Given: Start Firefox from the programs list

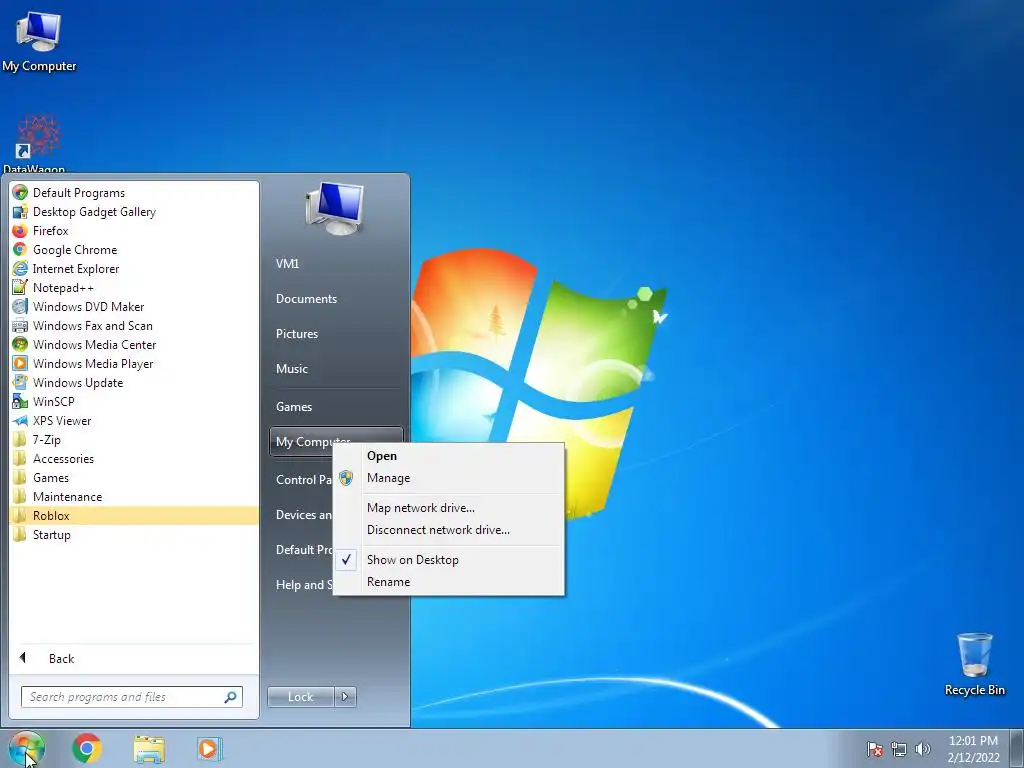Looking at the screenshot, I should point(134,231).
